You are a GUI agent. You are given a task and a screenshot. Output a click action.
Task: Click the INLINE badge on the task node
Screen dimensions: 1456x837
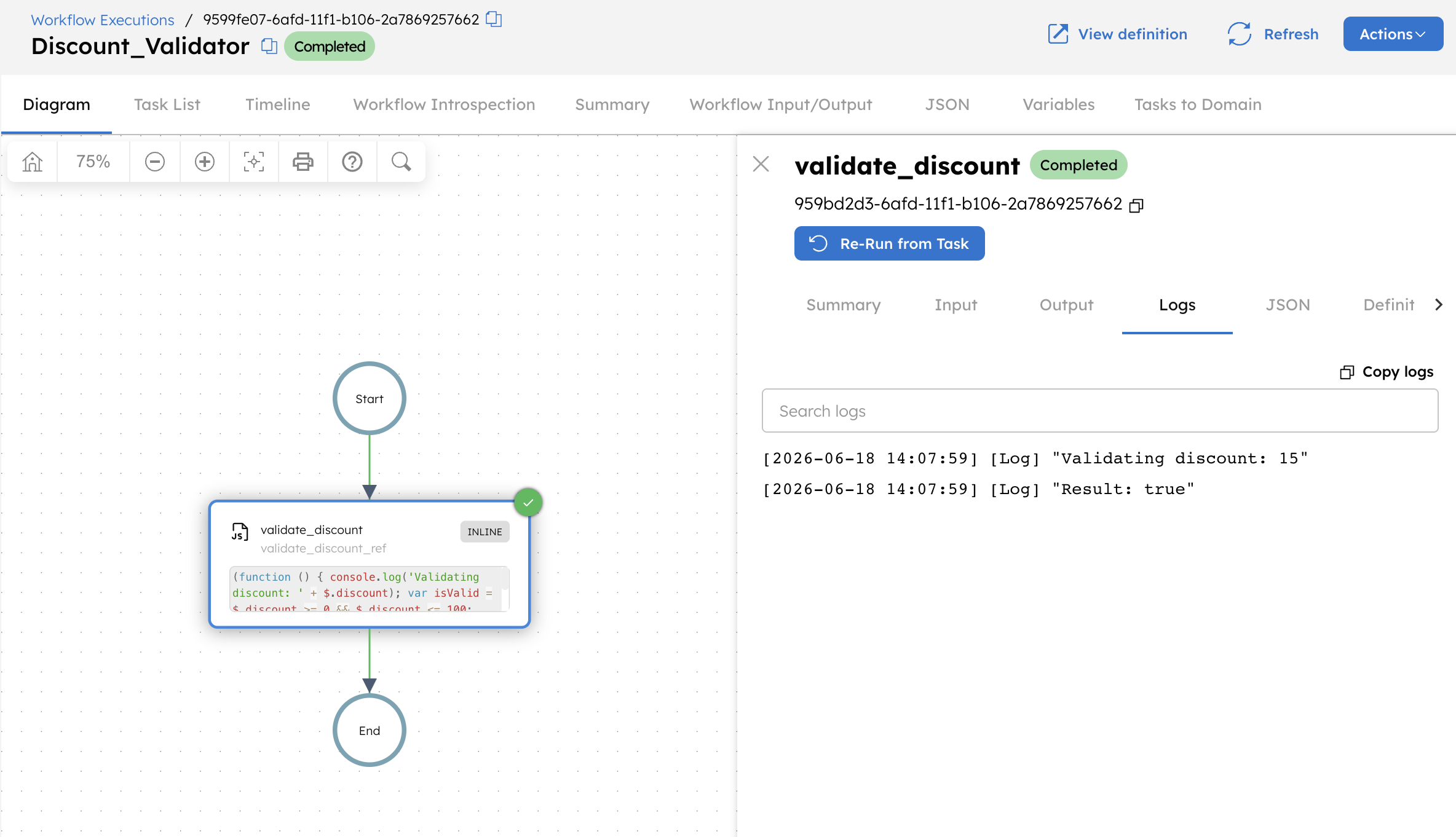(x=485, y=532)
